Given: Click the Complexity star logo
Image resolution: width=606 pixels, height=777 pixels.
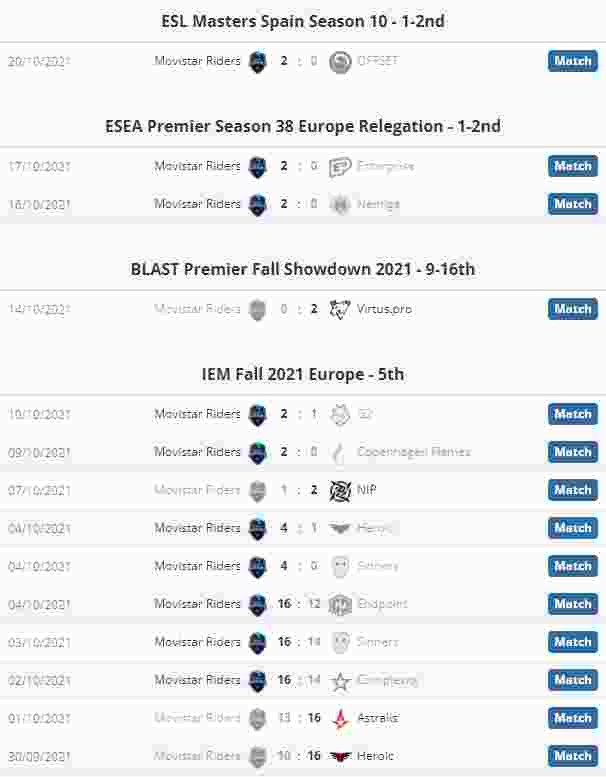Looking at the screenshot, I should pyautogui.click(x=340, y=681).
